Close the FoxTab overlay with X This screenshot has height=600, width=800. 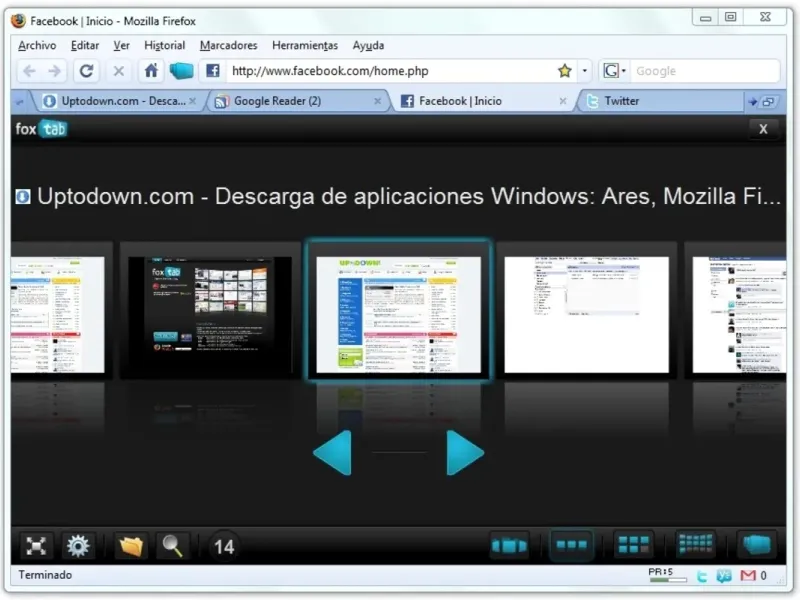763,129
